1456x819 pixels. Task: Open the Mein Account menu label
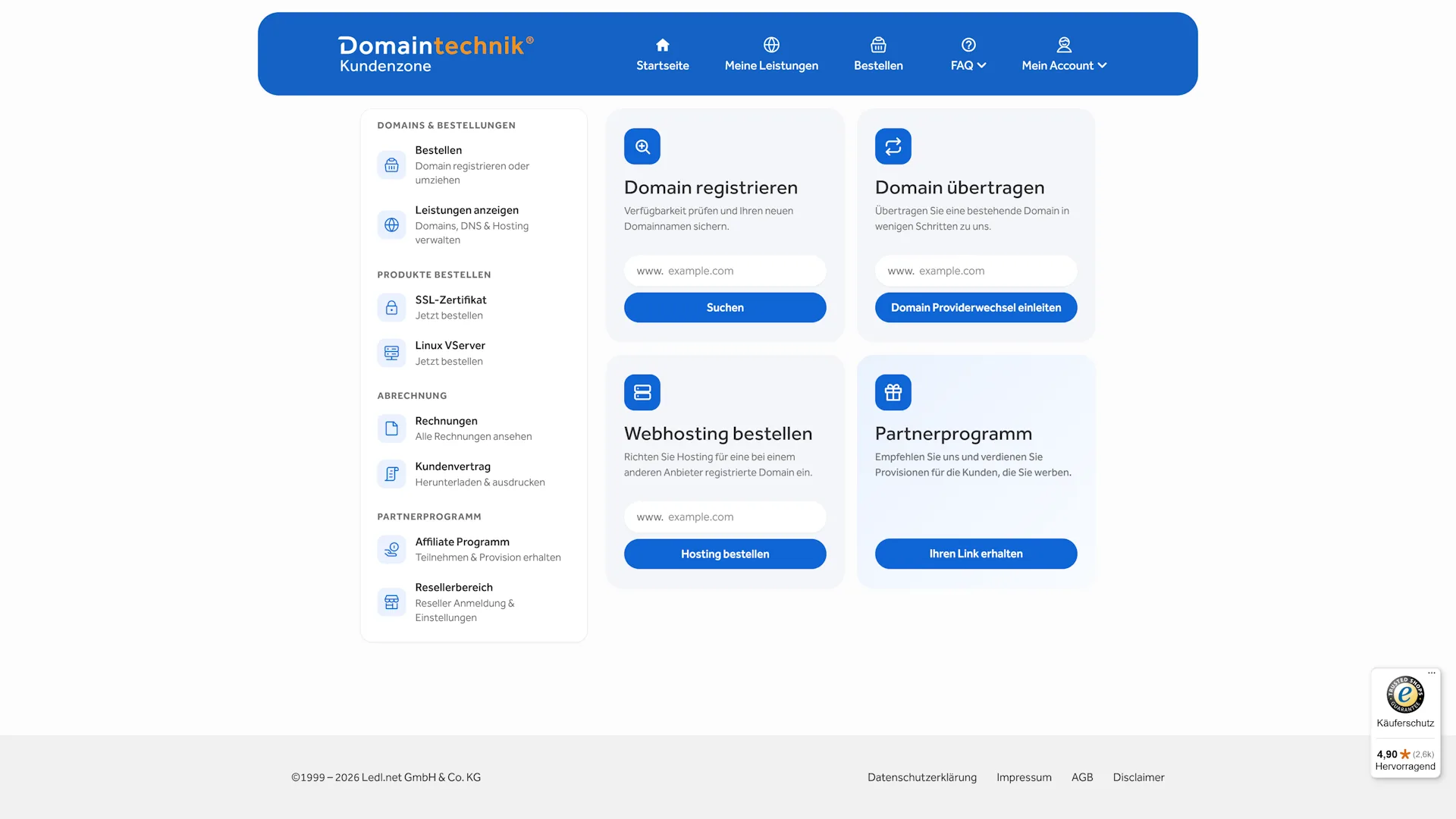[1057, 65]
